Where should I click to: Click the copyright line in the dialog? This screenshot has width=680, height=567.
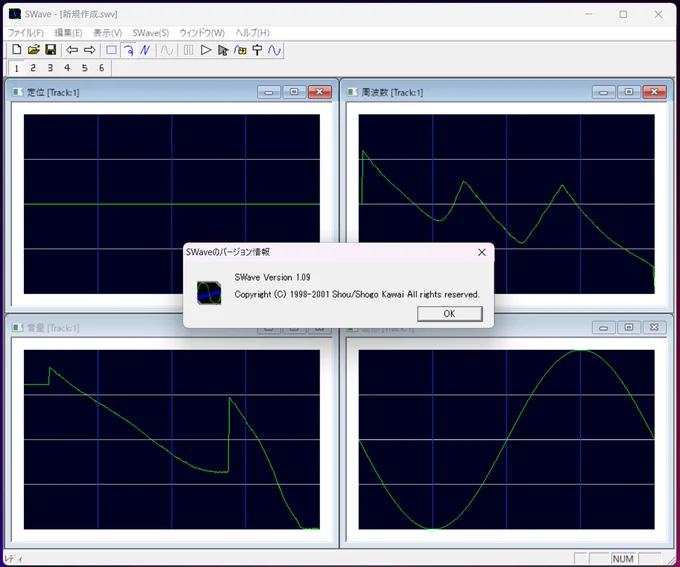(x=357, y=295)
